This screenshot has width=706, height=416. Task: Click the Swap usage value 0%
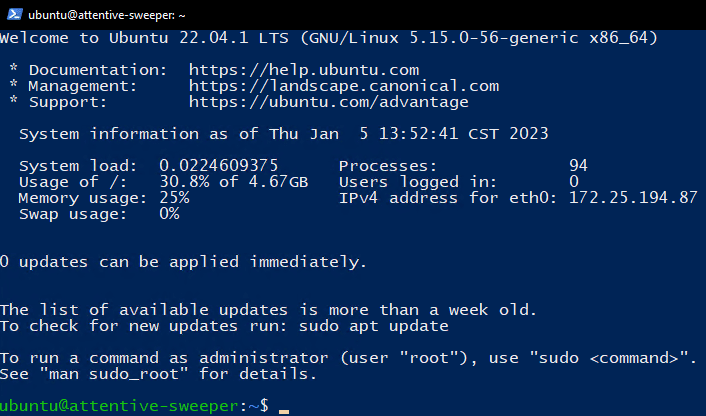pos(169,214)
